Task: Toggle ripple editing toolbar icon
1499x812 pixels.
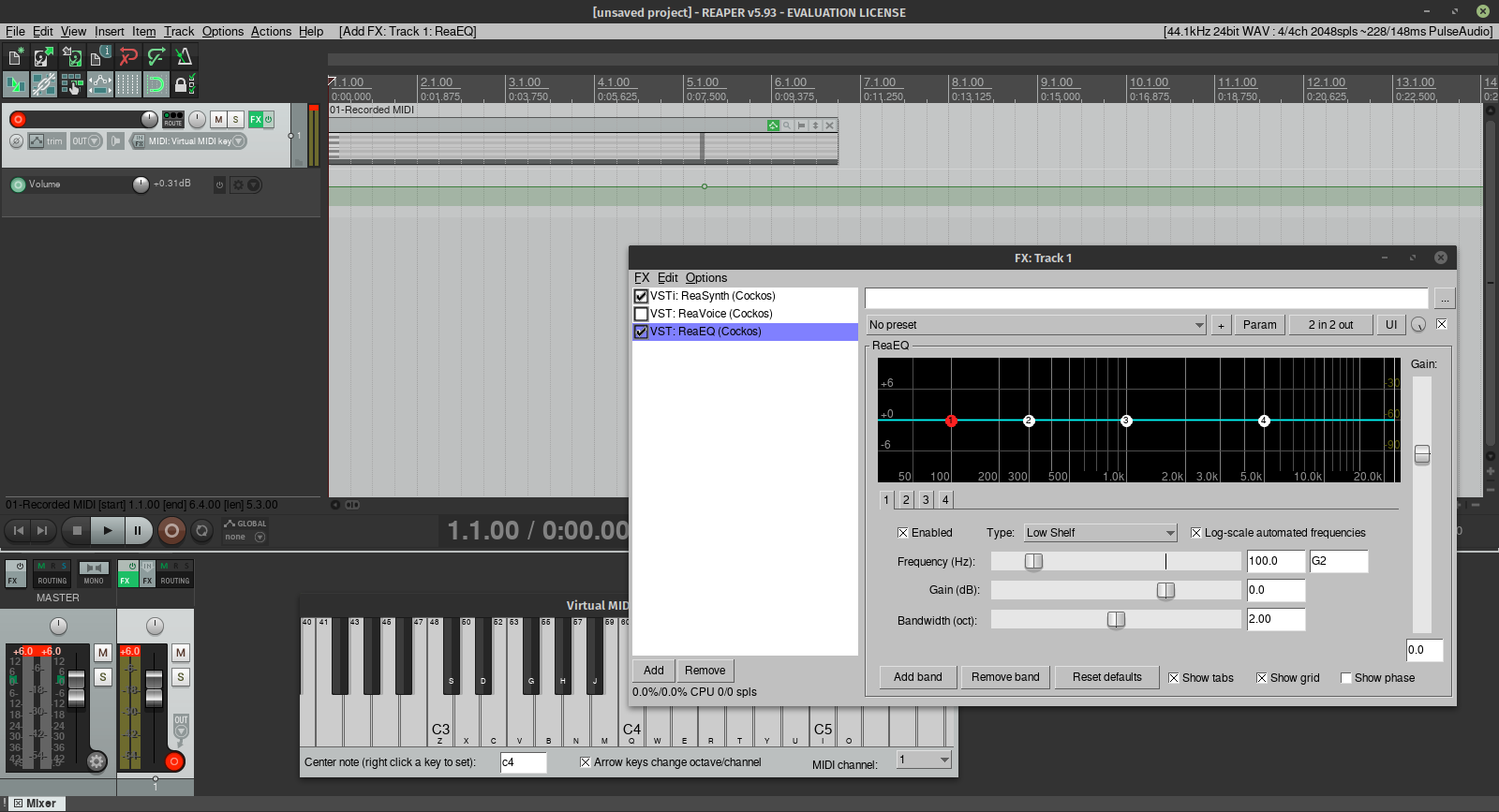Action: tap(71, 84)
